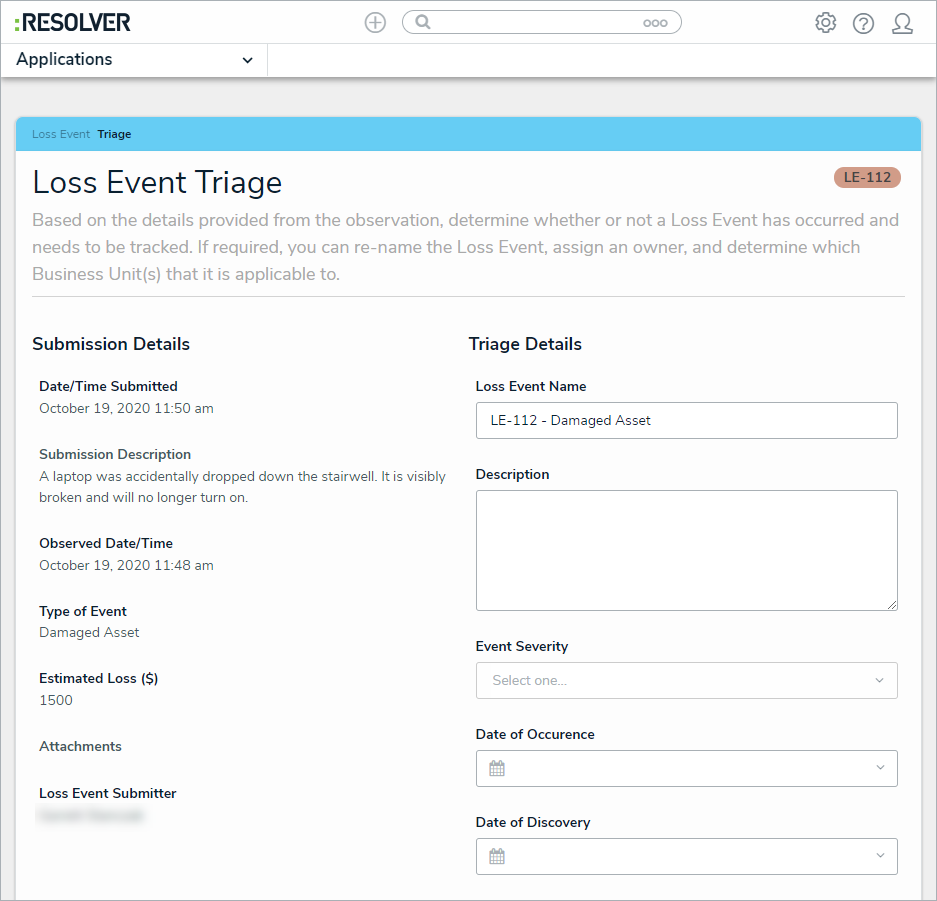
Task: Open advanced search ellipsis in search bar
Action: (655, 23)
